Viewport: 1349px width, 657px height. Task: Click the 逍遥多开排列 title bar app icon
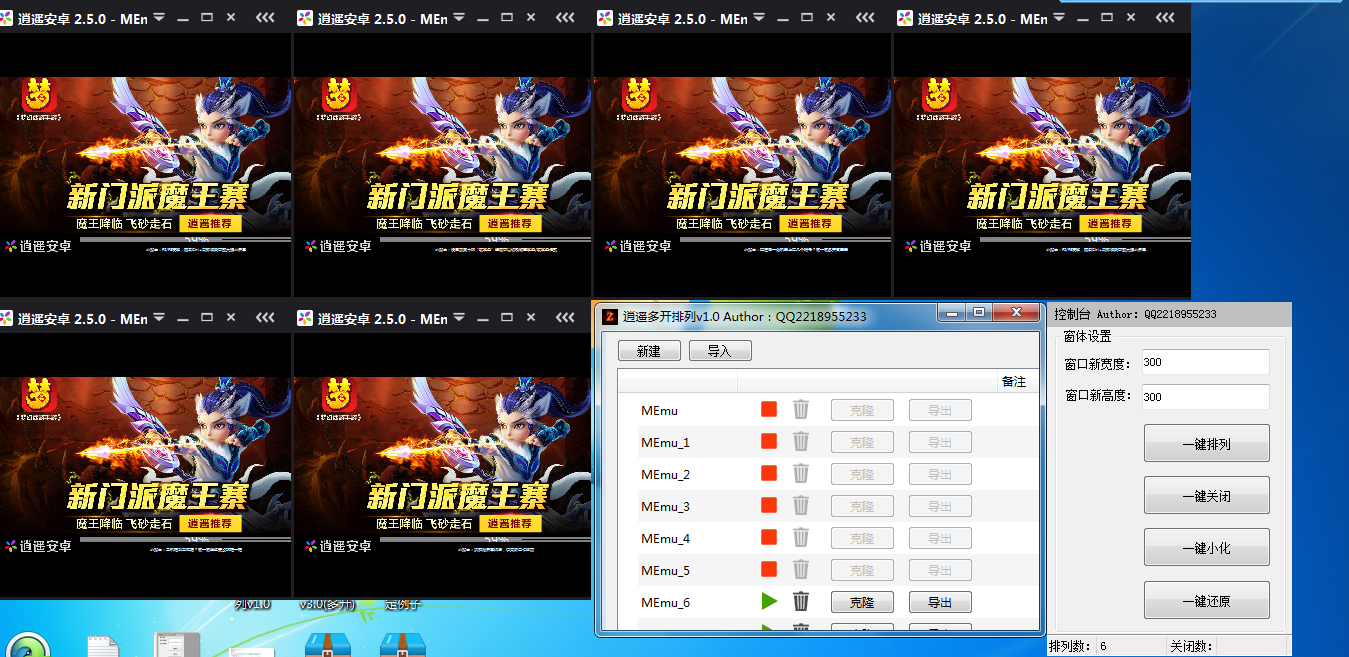click(610, 317)
